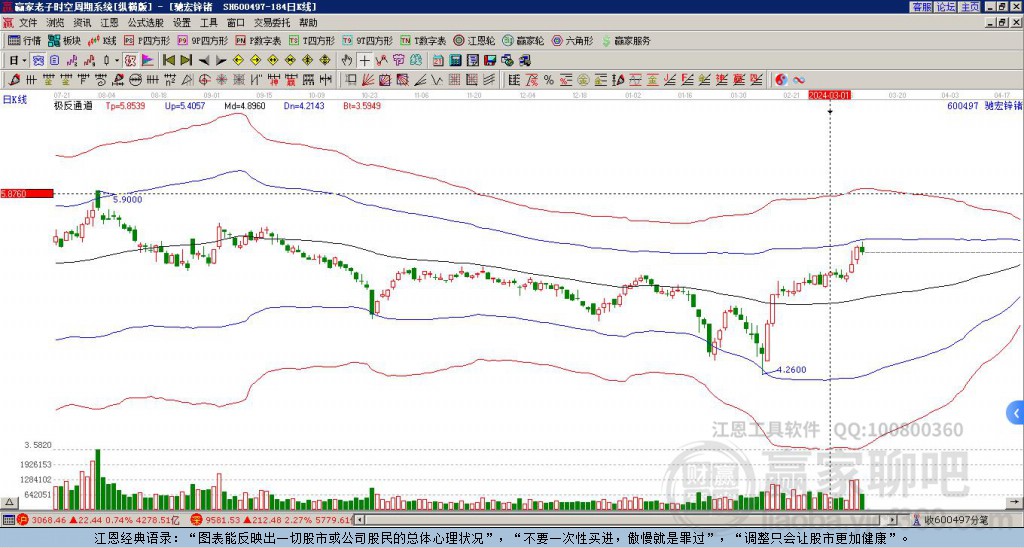Click the red 5.8760 price tag

(27, 194)
